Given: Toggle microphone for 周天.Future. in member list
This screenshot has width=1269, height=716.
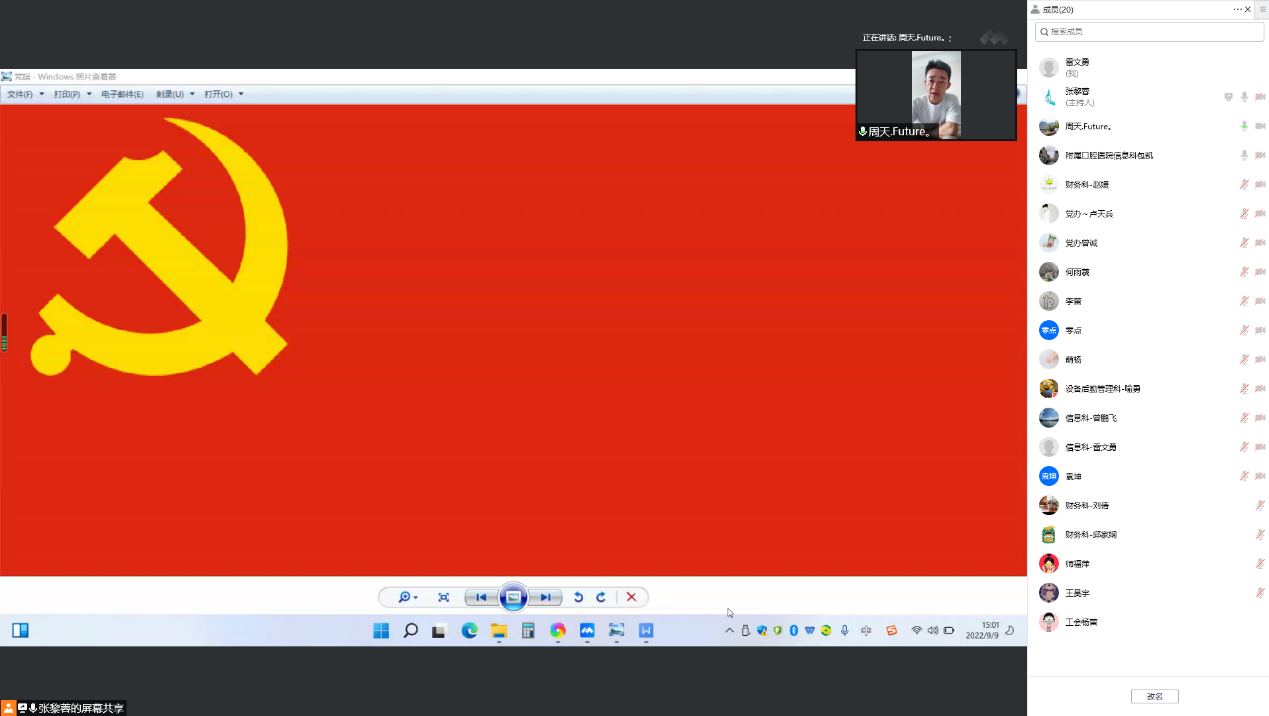Looking at the screenshot, I should point(1244,126).
